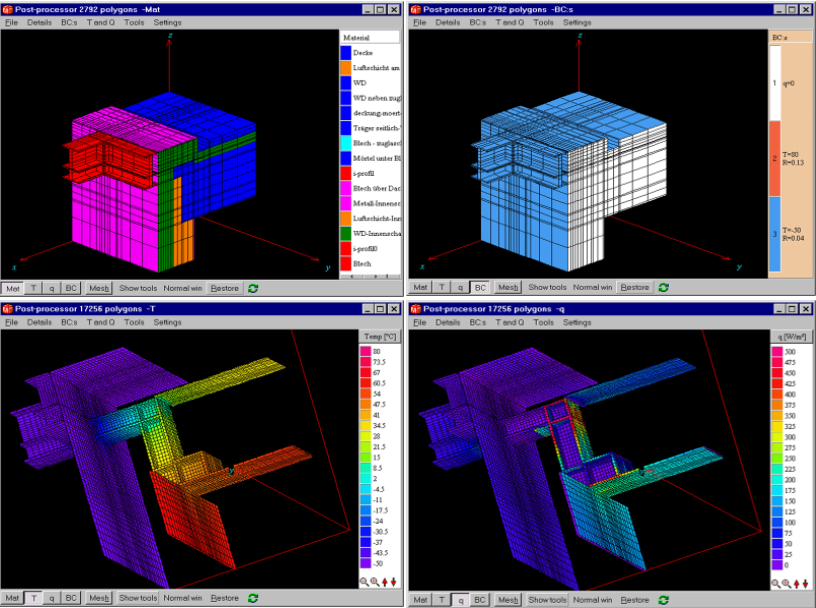Open Settings menu in q window

click(577, 322)
